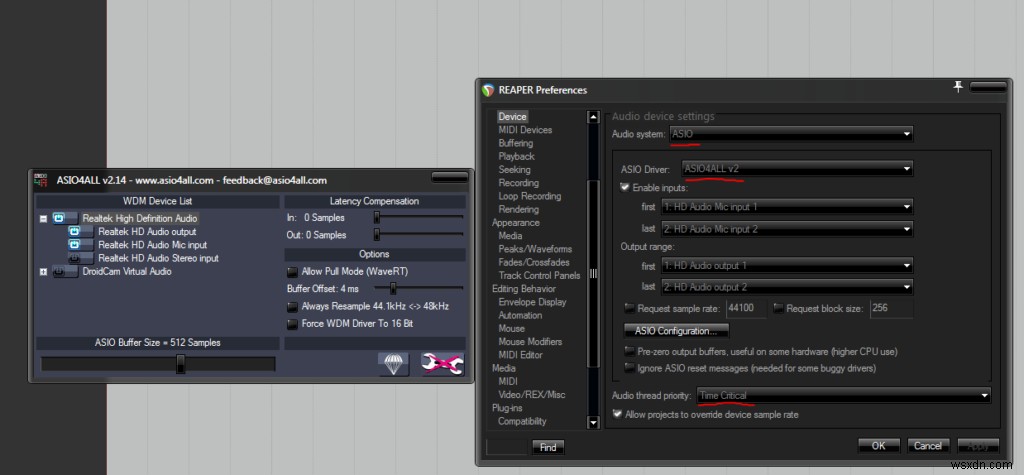Expand the DroidCam Virtual Audio tree node
Image resolution: width=1024 pixels, height=475 pixels.
click(x=43, y=272)
